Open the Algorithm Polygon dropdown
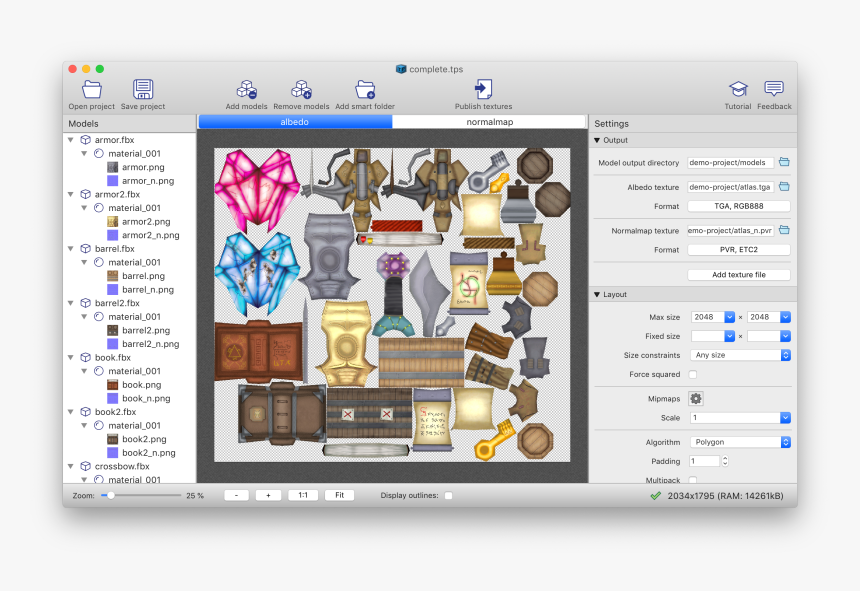The width and height of the screenshot is (860, 591). [740, 442]
